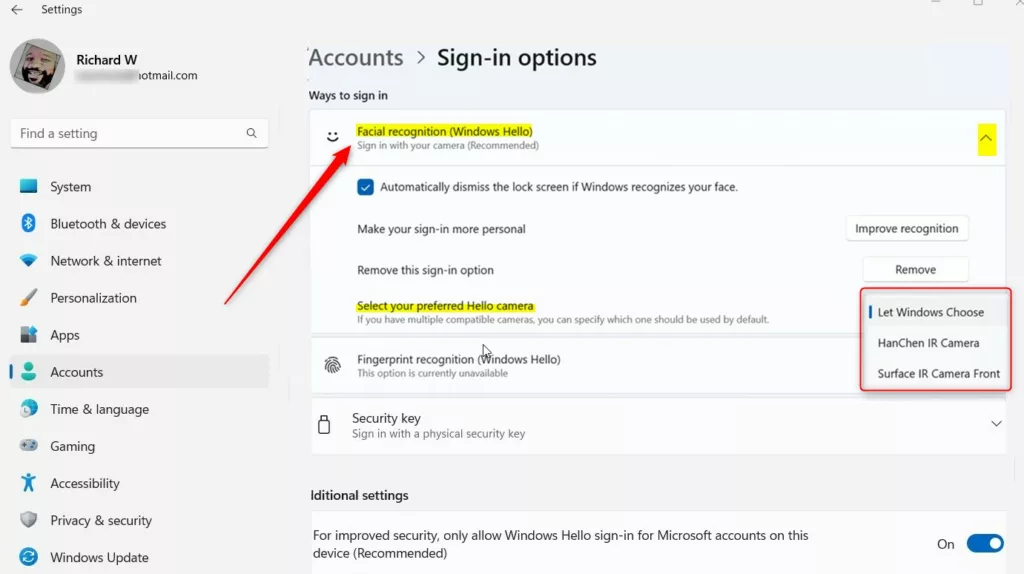Click the System monitor icon in sidebar
Image resolution: width=1024 pixels, height=574 pixels.
click(29, 186)
